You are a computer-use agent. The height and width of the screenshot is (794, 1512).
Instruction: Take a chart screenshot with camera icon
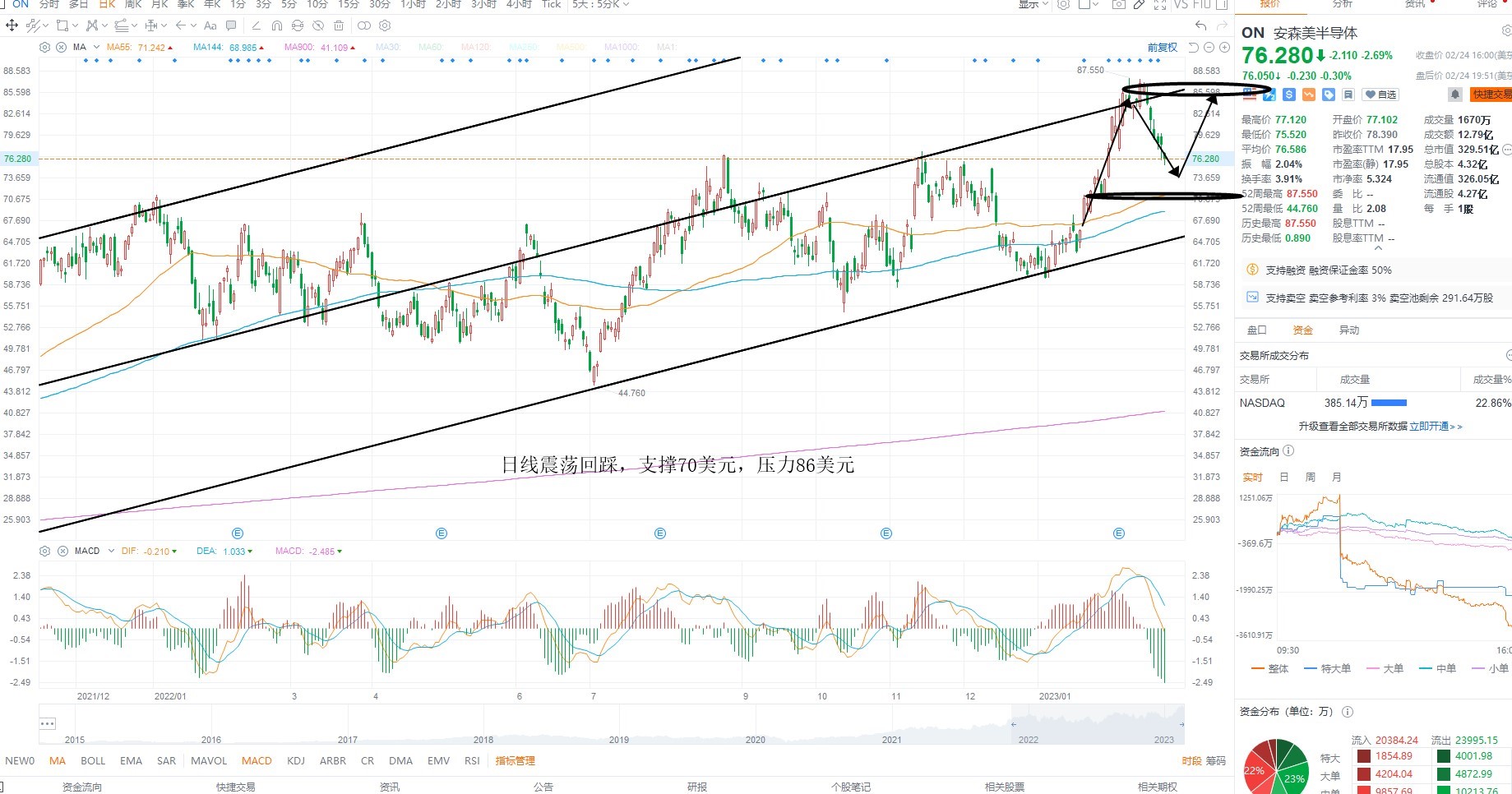(1119, 4)
